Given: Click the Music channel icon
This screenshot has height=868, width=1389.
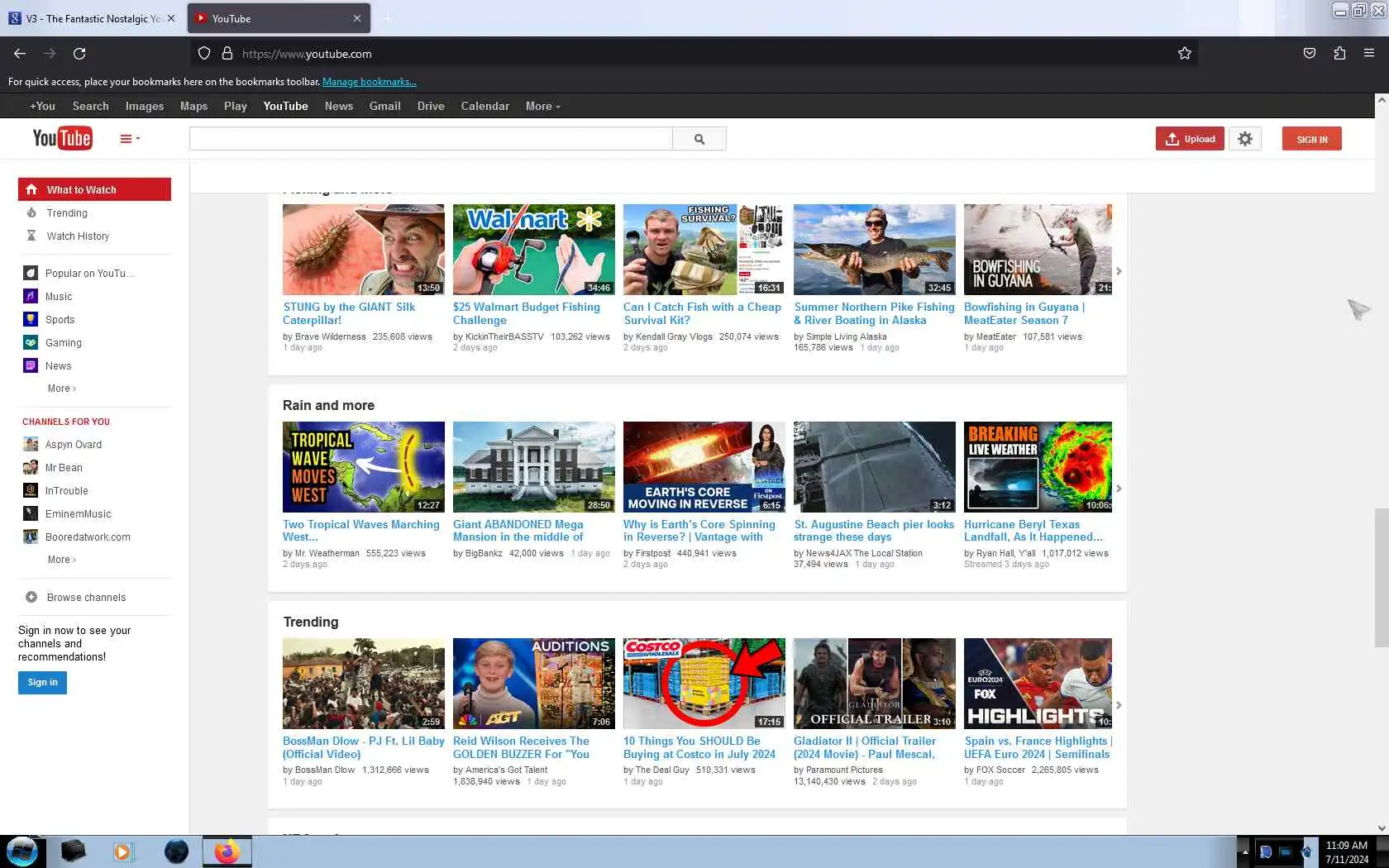Looking at the screenshot, I should click(31, 296).
